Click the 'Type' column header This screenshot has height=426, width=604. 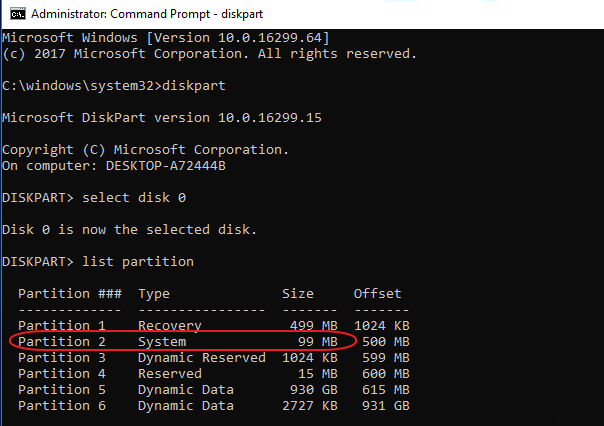pos(154,293)
